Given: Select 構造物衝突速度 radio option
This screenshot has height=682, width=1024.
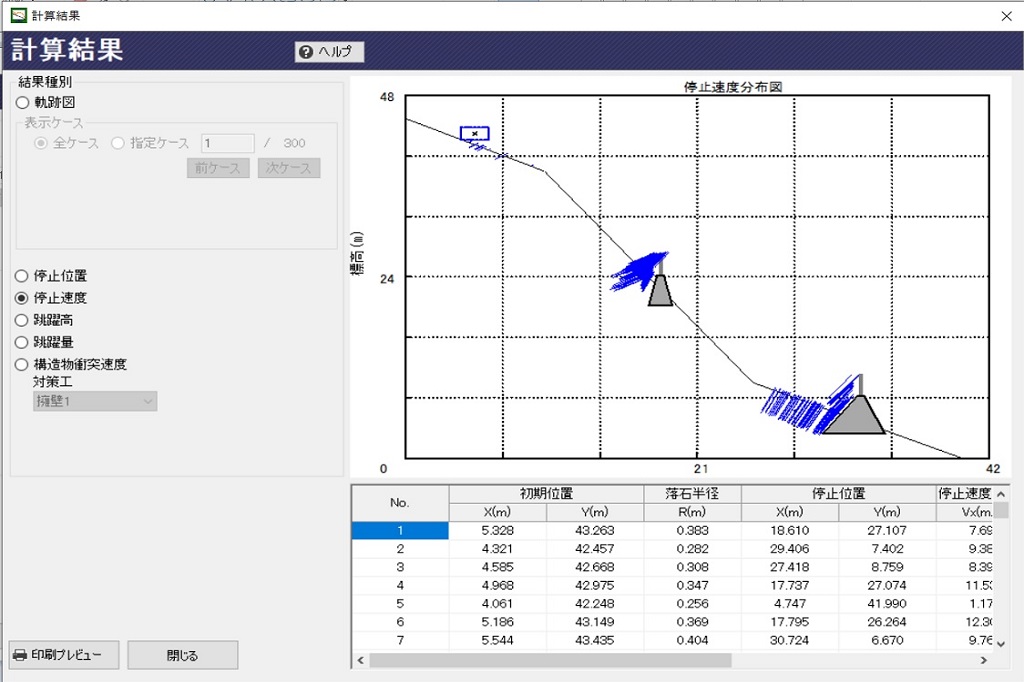Looking at the screenshot, I should pyautogui.click(x=22, y=364).
